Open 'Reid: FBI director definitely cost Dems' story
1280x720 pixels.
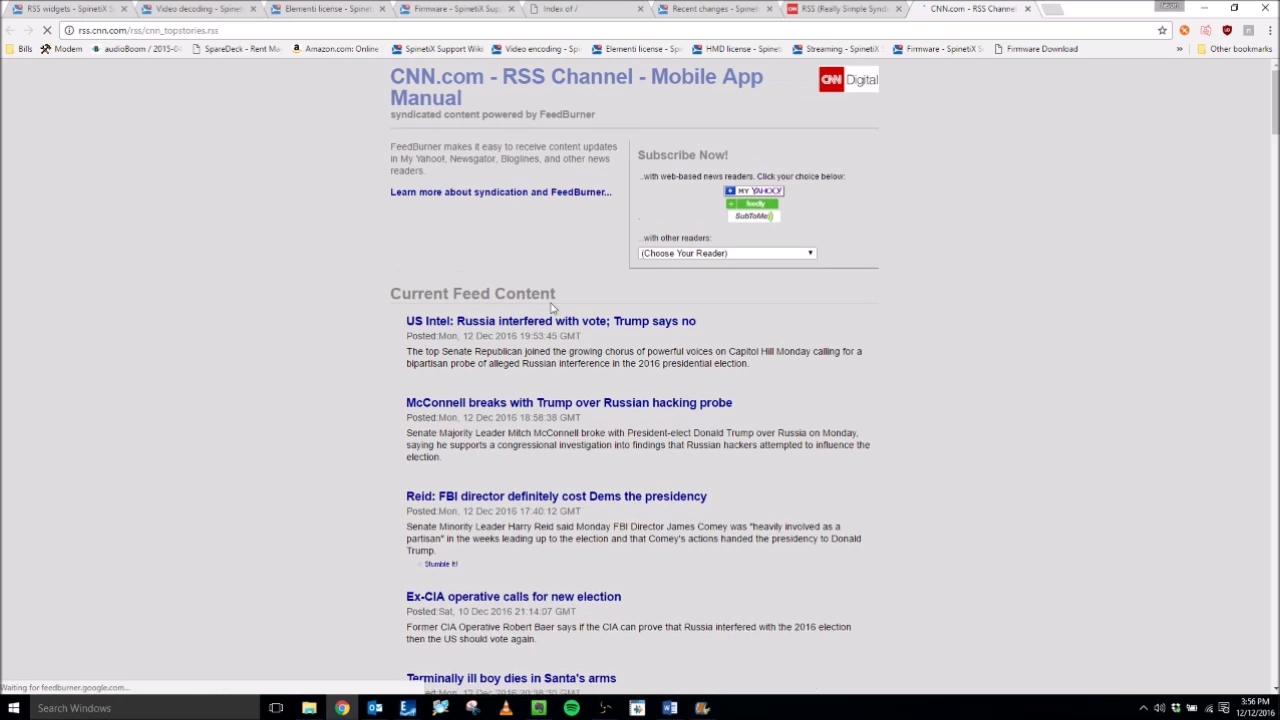tap(556, 496)
